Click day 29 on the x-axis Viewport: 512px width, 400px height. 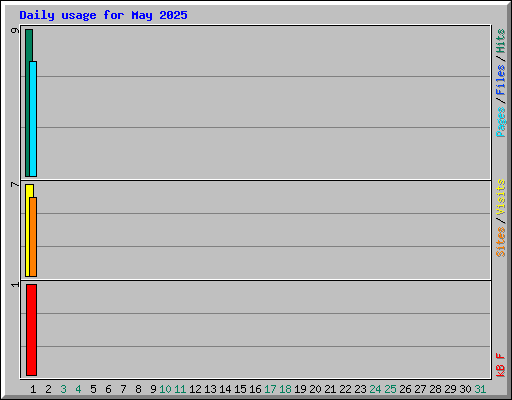click(450, 389)
